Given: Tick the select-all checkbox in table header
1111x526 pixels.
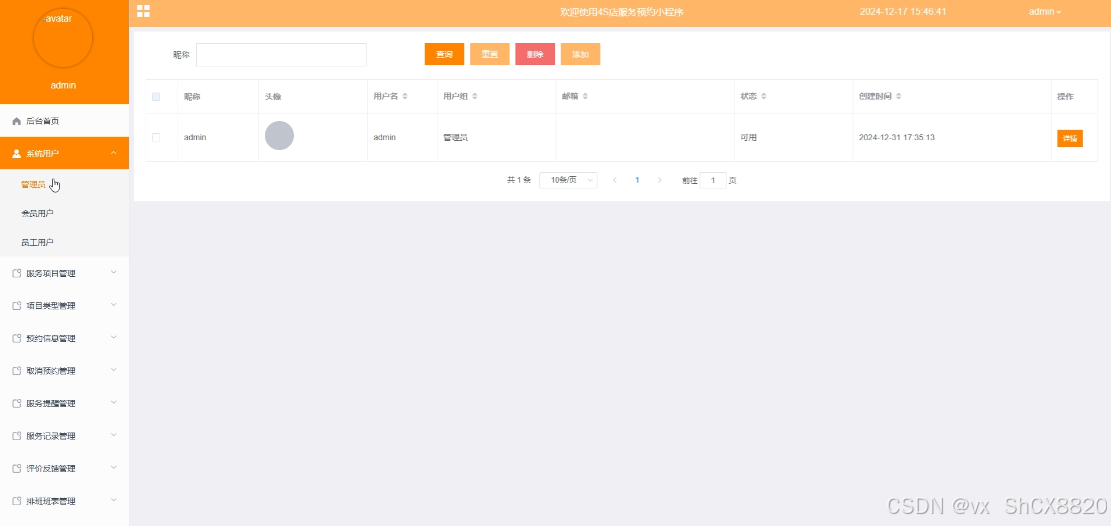Looking at the screenshot, I should point(156,96).
